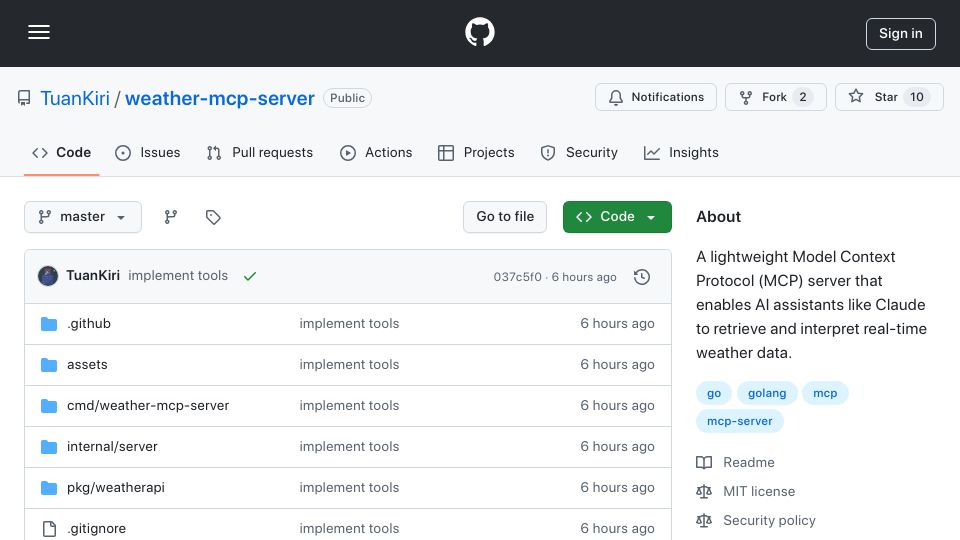Open 'implement tools' commit in internal/server row

[349, 446]
